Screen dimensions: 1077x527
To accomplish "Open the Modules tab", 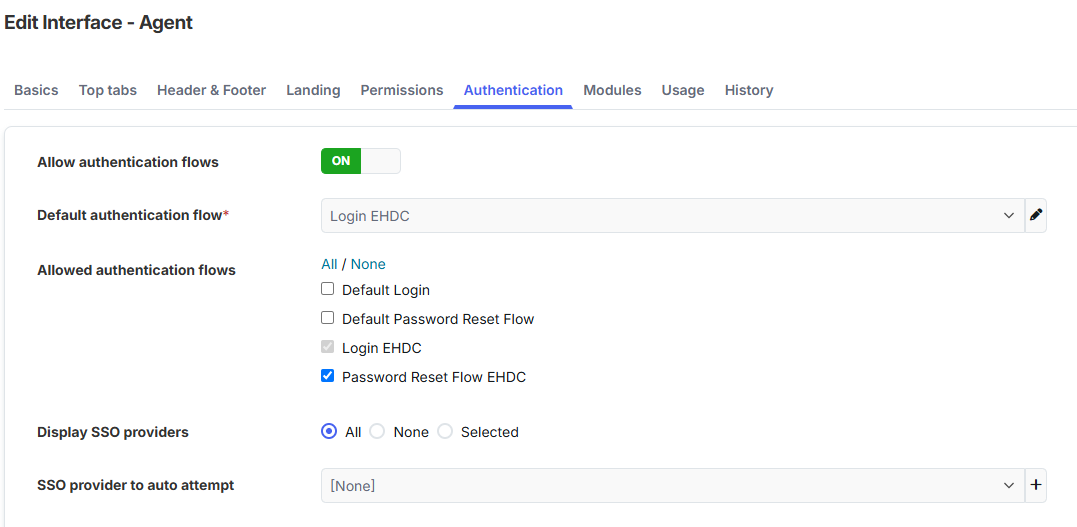I will click(x=612, y=90).
